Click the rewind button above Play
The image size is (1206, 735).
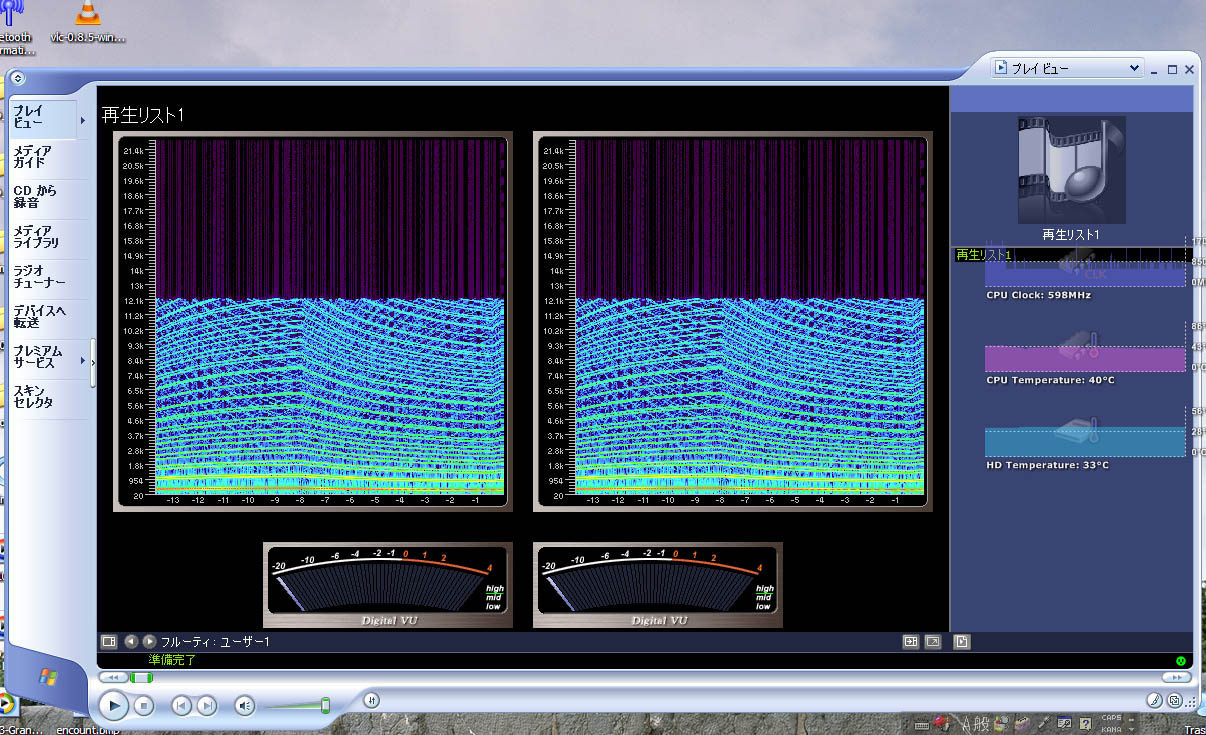pyautogui.click(x=114, y=678)
